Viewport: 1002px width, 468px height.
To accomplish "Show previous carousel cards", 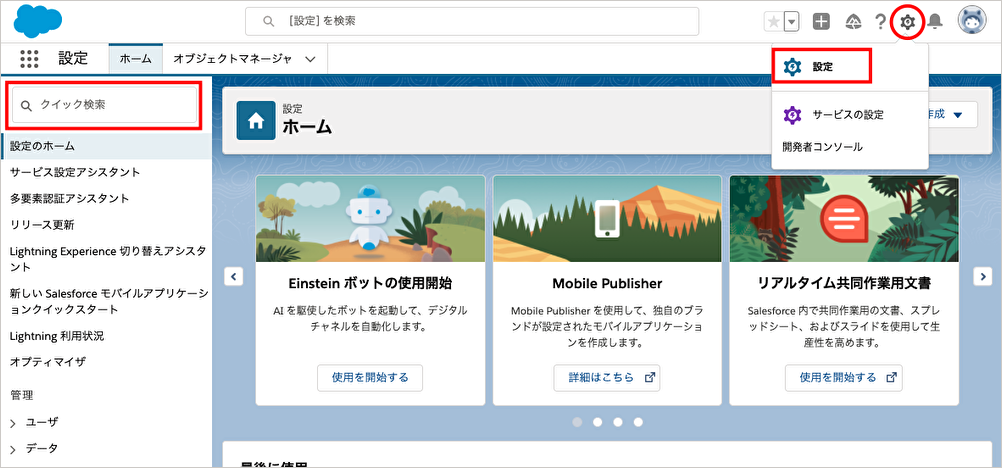I will (x=233, y=277).
